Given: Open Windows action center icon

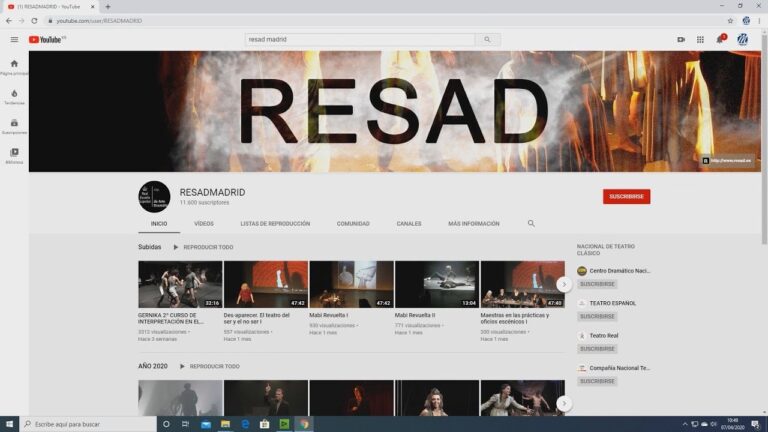Looking at the screenshot, I should pos(755,424).
